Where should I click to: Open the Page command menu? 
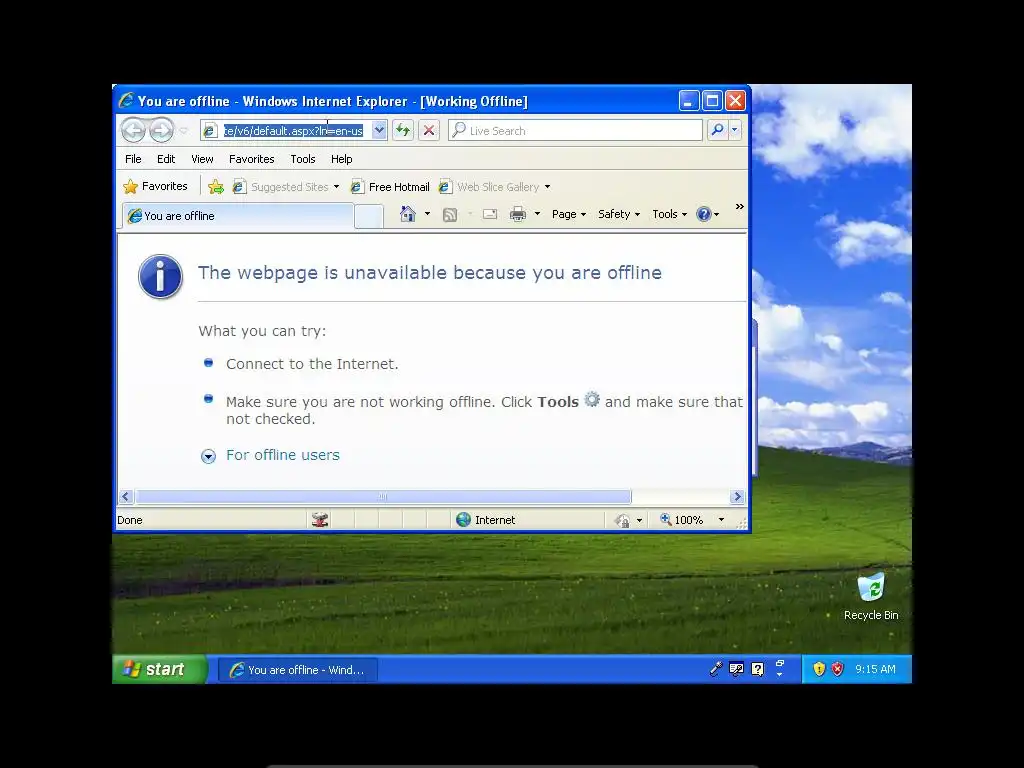coord(569,214)
